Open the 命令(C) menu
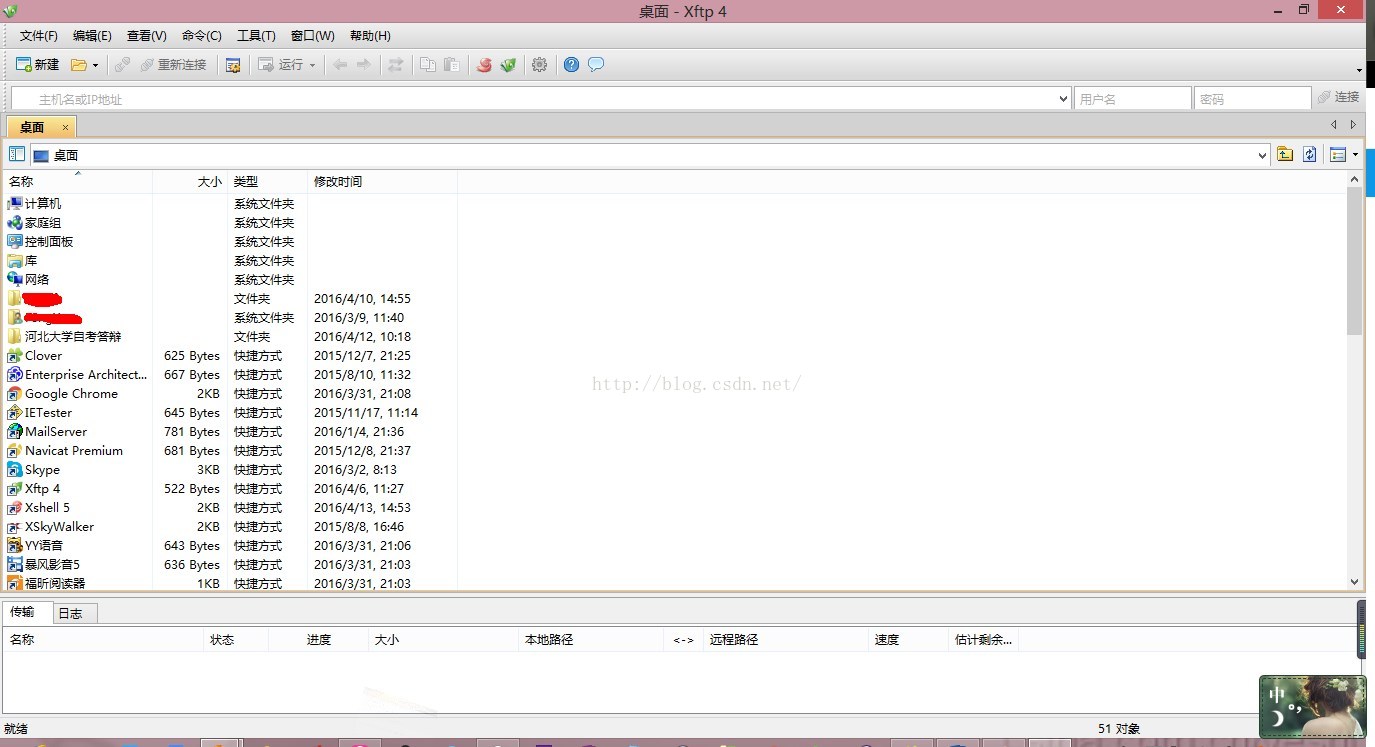Screen dimensions: 1375x747 tap(202, 36)
